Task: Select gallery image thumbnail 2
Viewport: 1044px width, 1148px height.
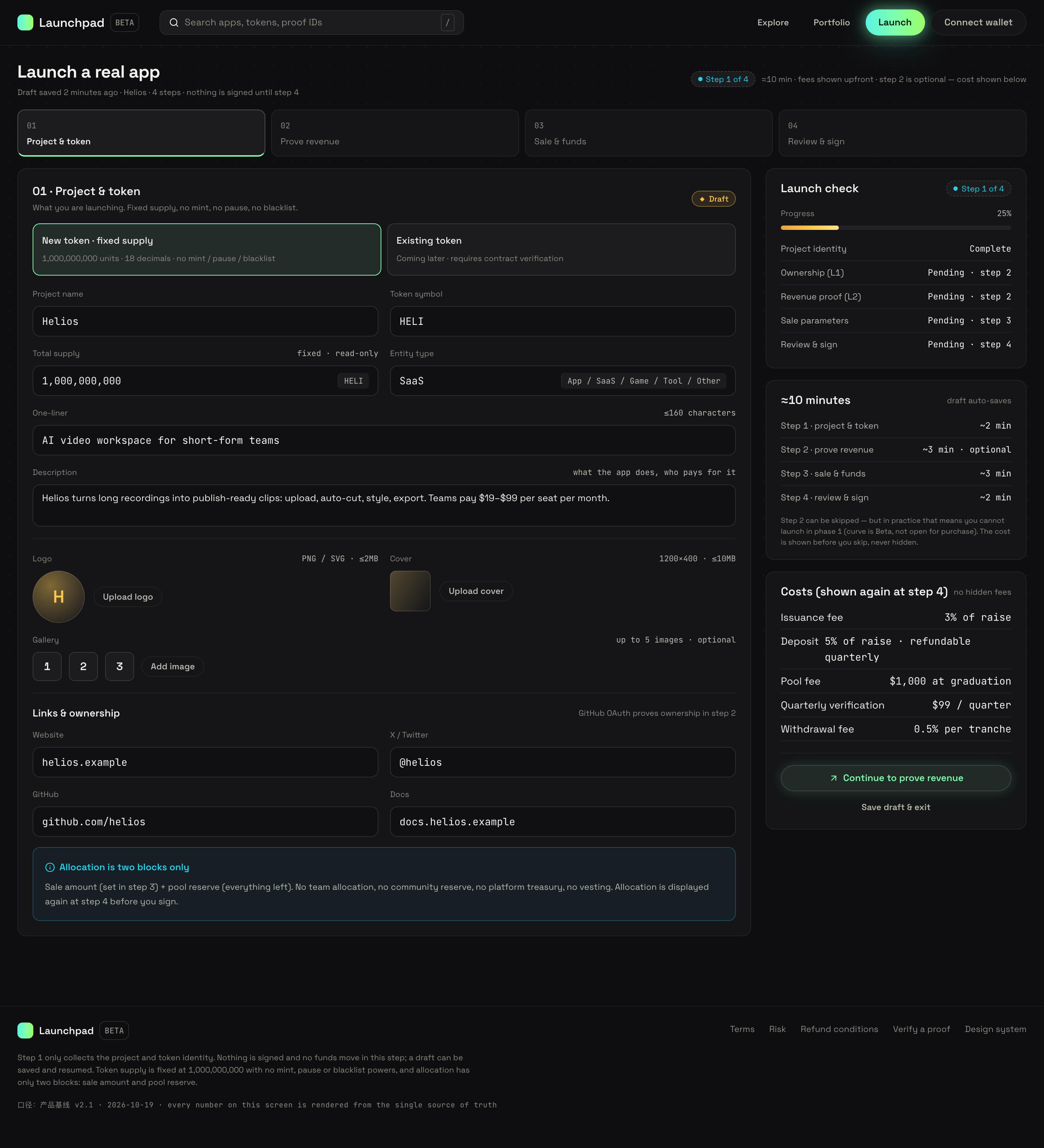Action: (83, 666)
